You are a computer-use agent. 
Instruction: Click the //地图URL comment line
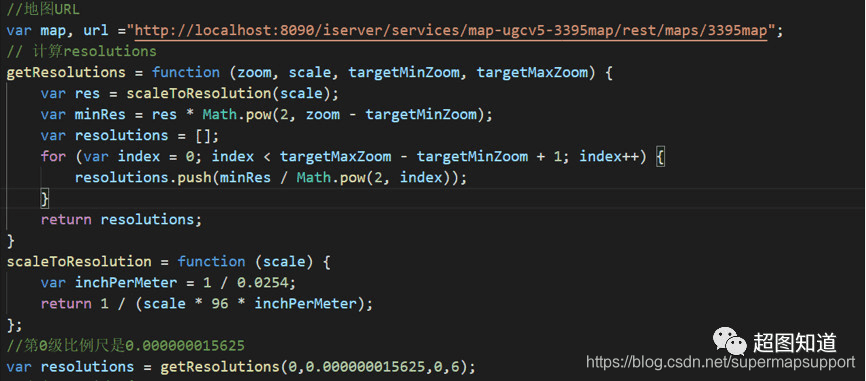click(43, 9)
